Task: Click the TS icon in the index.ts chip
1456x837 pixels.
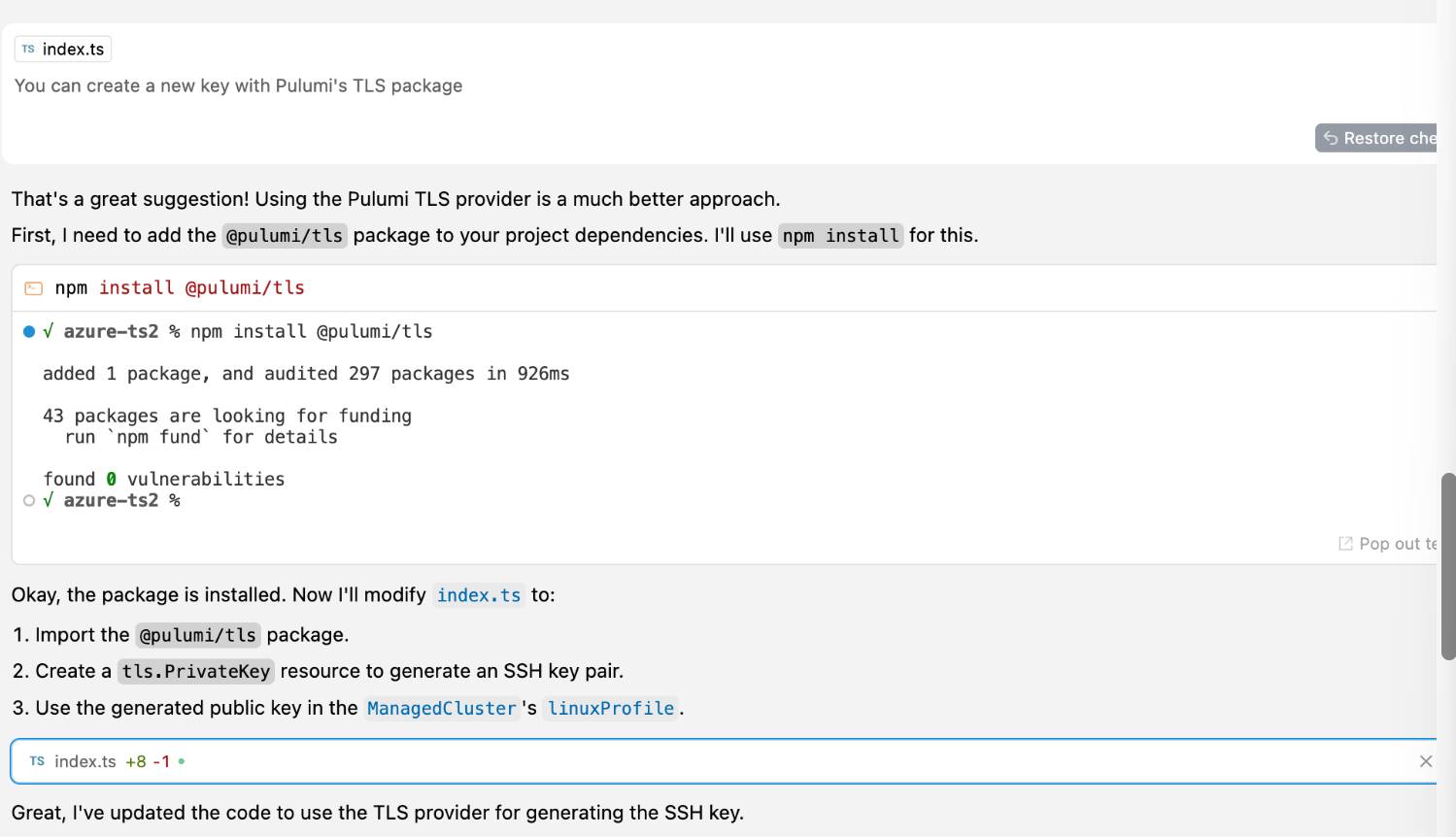Action: pos(28,49)
